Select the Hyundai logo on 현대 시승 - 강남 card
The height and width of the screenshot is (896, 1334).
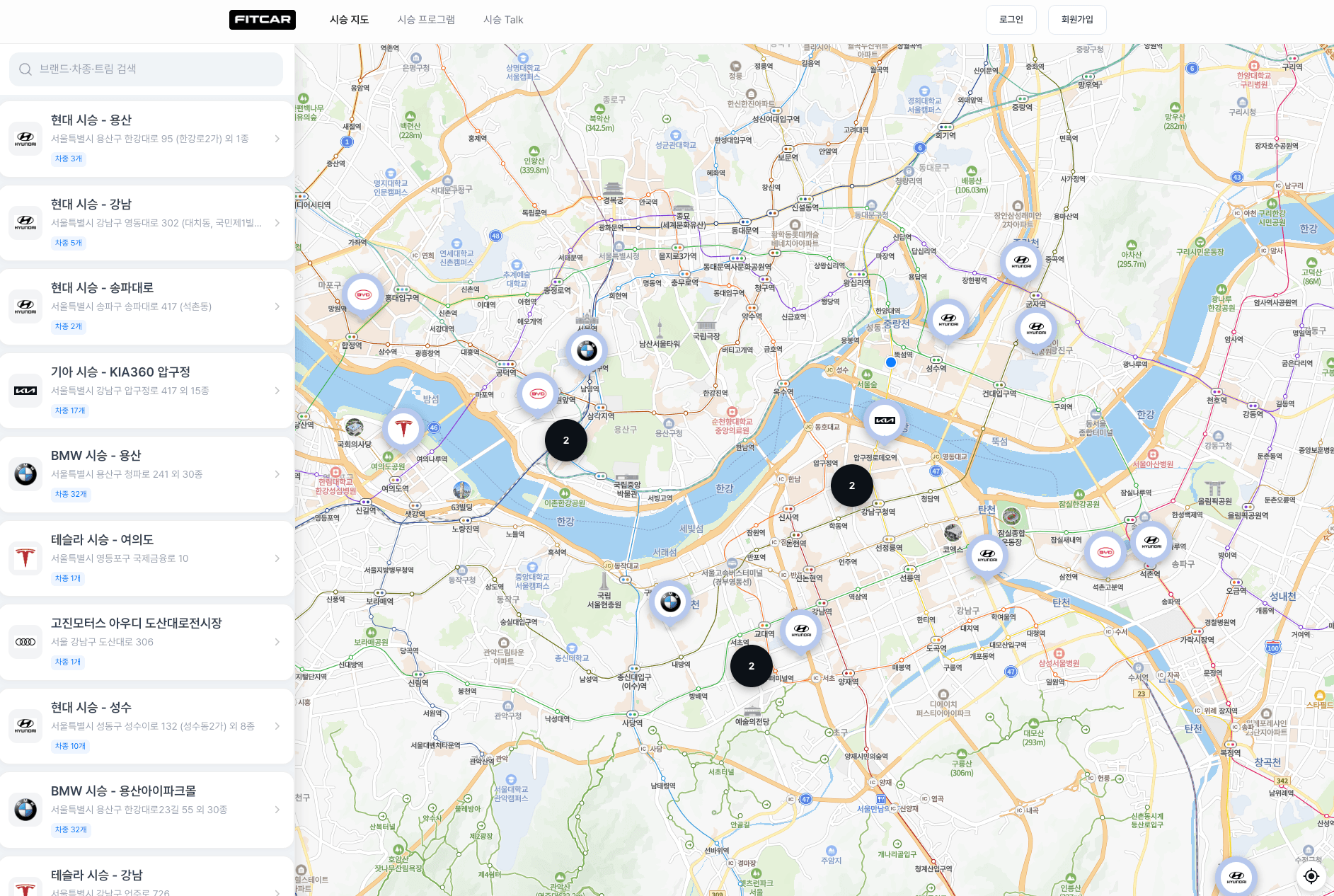pos(25,223)
